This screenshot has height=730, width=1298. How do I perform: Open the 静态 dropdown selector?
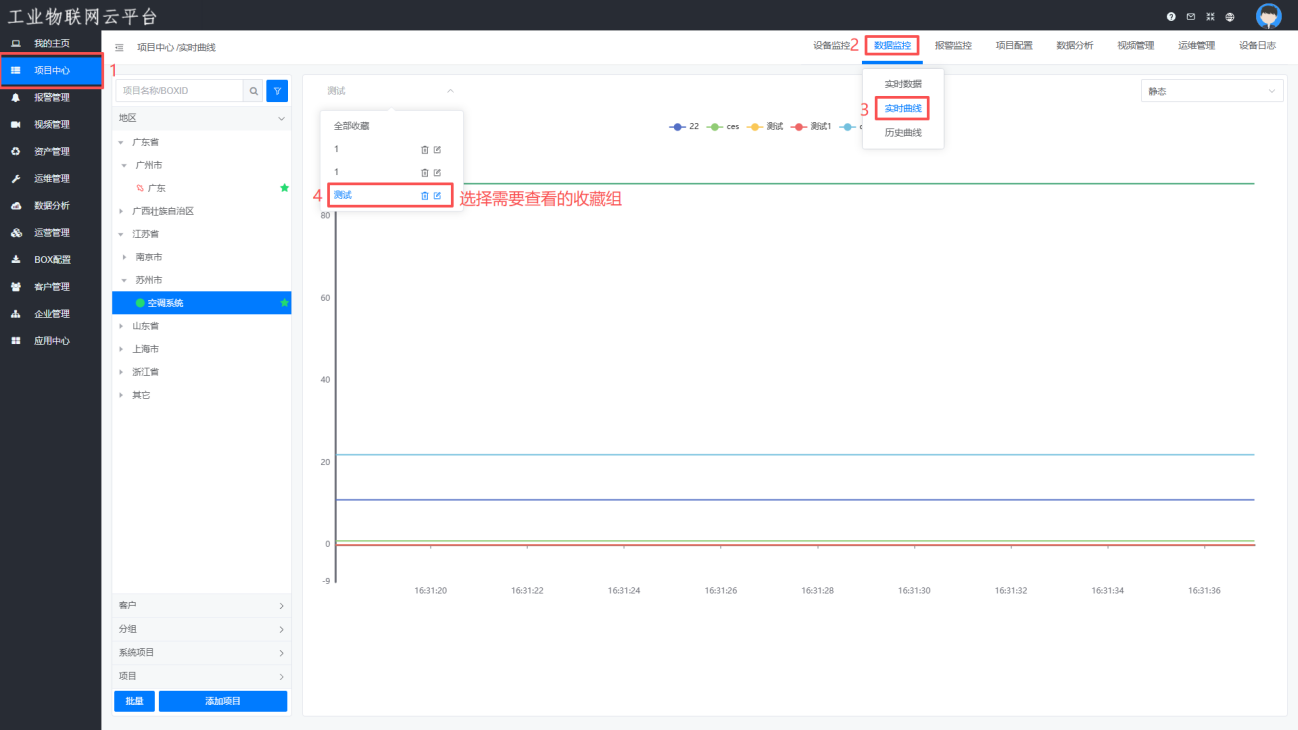pos(1211,91)
